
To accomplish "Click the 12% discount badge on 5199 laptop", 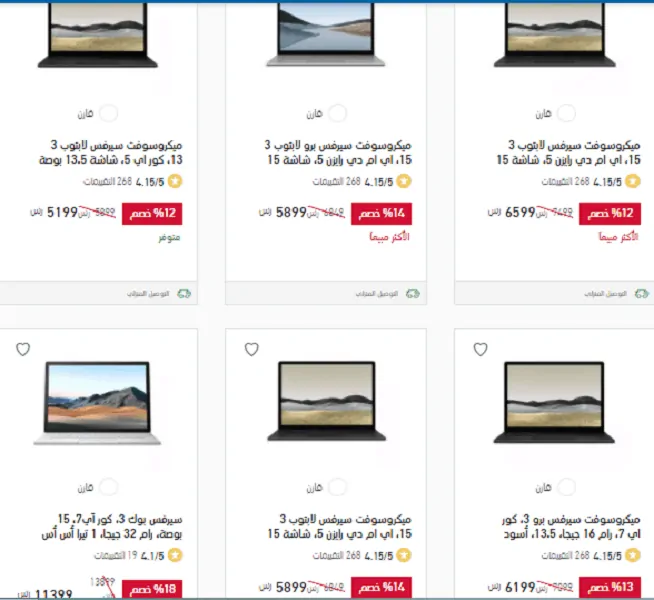I will coord(152,213).
